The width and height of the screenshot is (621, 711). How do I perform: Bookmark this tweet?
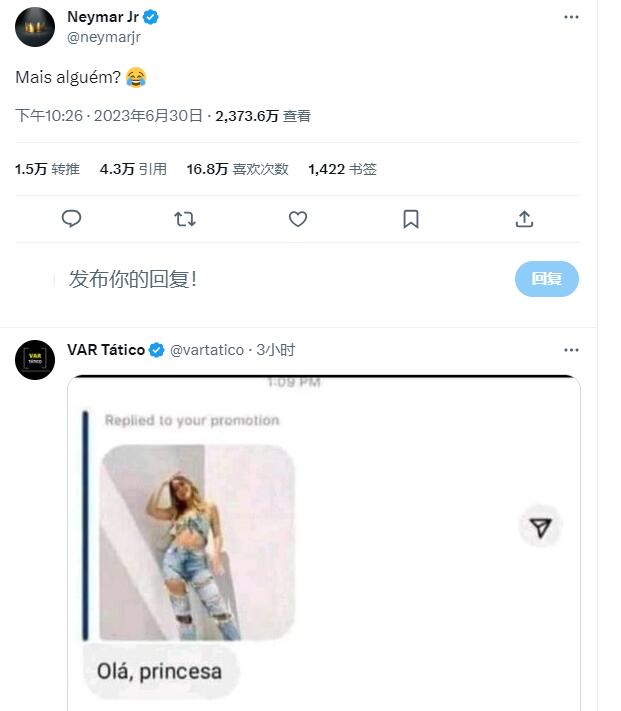(x=411, y=219)
